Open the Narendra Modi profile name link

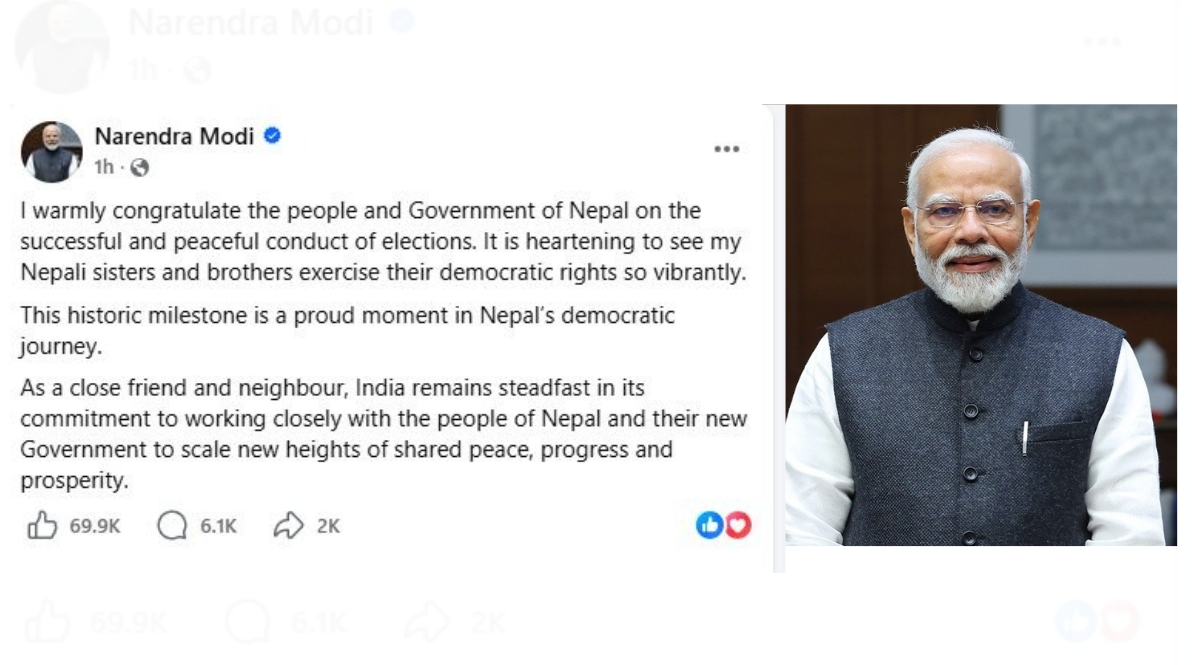click(x=175, y=137)
